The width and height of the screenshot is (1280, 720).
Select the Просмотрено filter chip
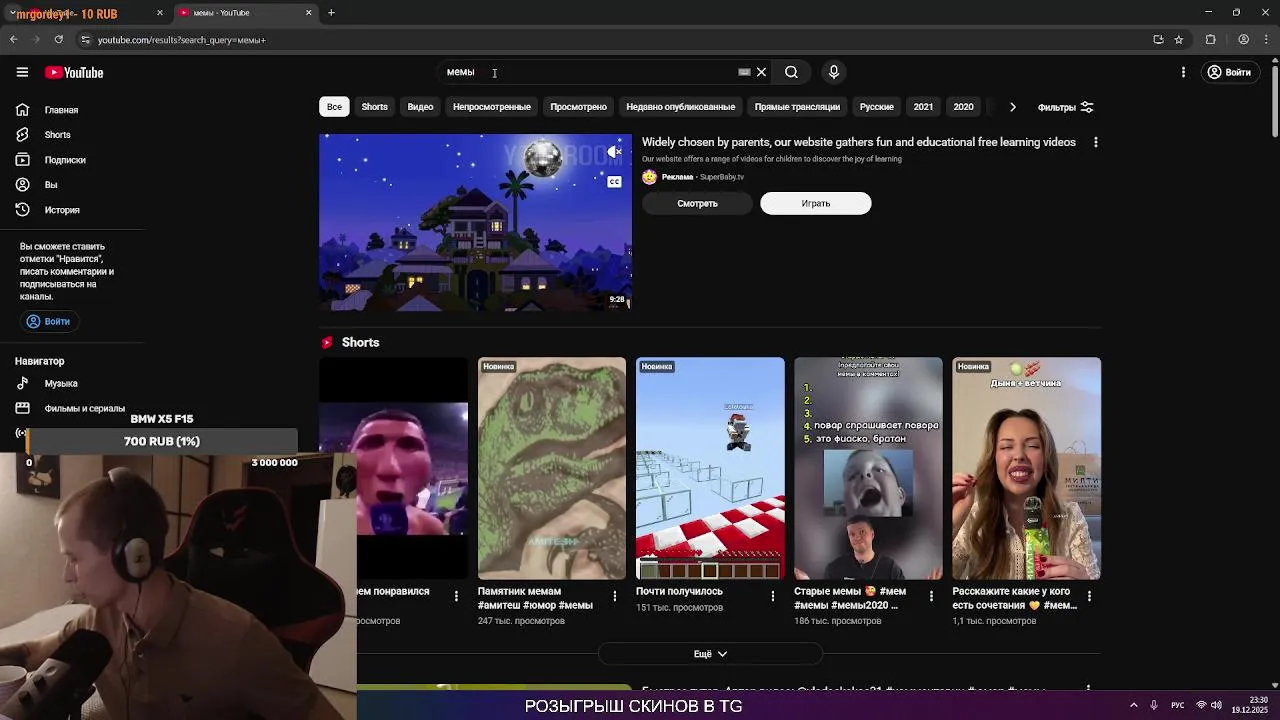(578, 107)
